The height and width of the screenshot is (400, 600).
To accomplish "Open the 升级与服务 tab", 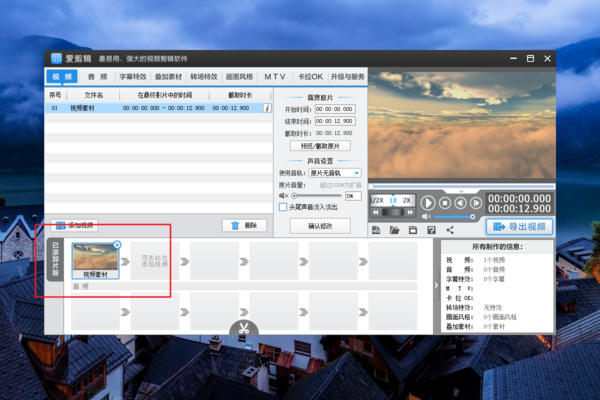I will (347, 77).
